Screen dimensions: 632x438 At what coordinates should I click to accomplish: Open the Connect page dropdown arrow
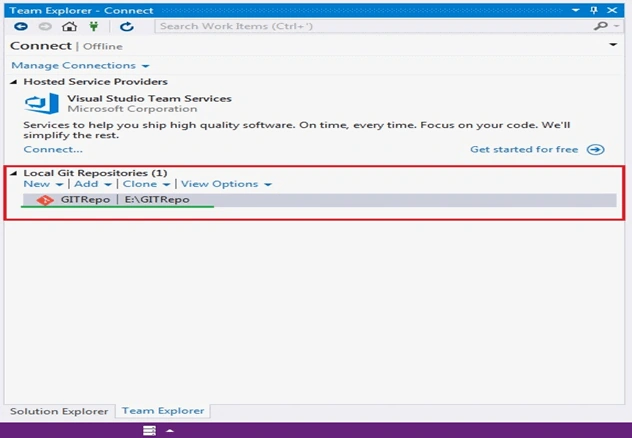(613, 45)
